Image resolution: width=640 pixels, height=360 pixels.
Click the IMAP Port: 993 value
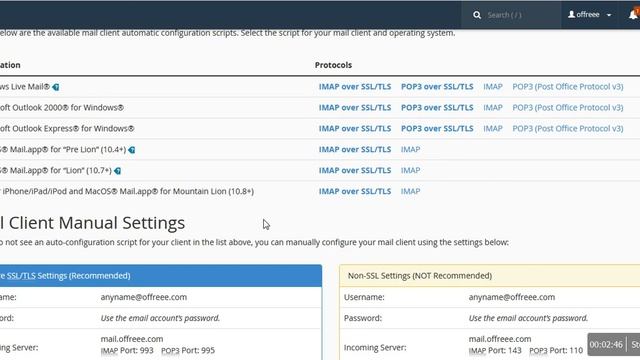(x=127, y=350)
